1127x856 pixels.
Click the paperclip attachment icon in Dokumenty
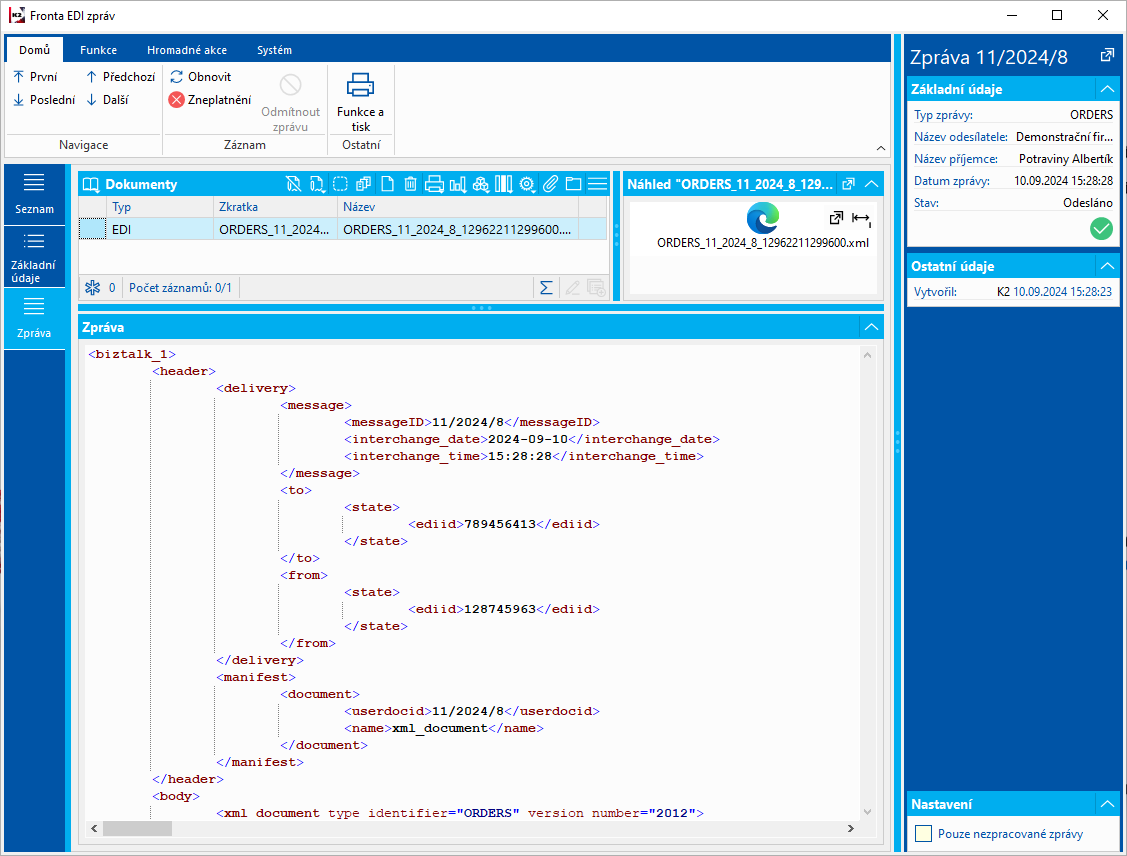coord(550,184)
